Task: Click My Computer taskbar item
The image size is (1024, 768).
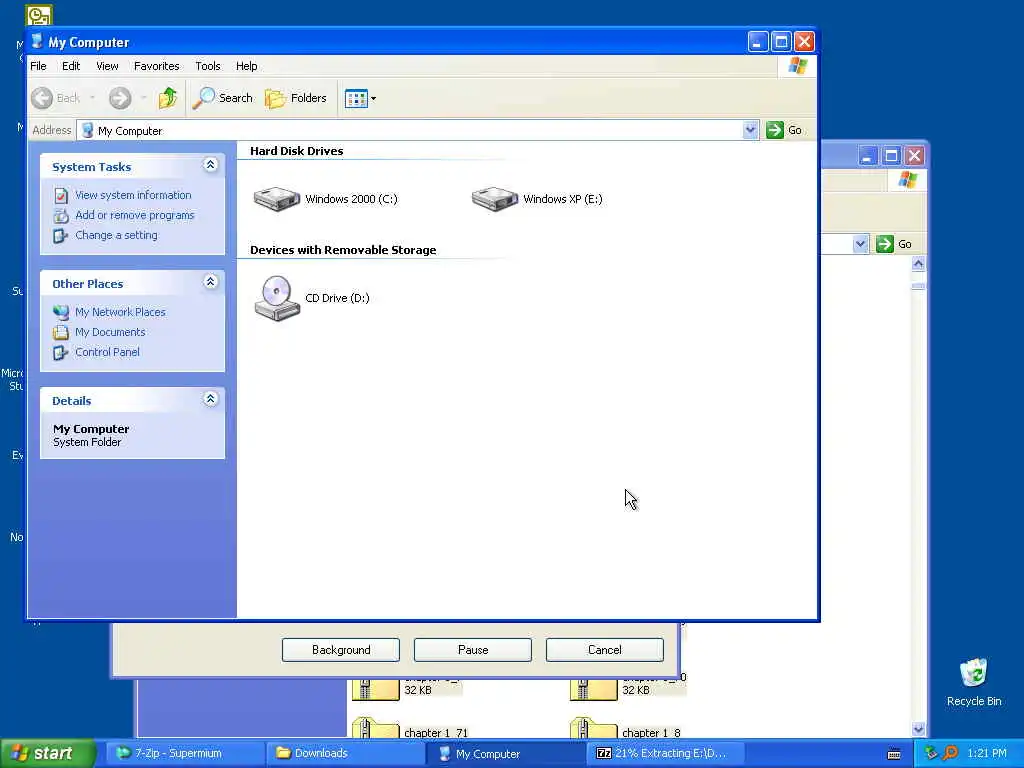Action: (x=506, y=754)
